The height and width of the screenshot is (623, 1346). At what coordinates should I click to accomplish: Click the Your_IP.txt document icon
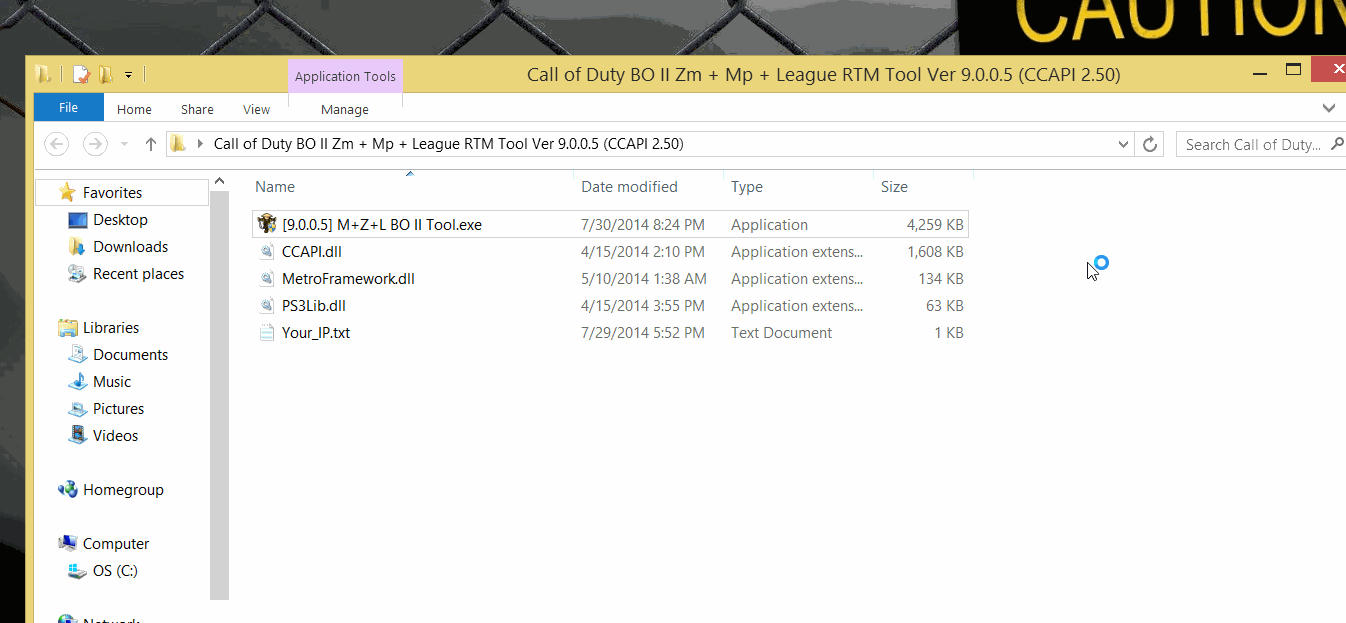266,333
